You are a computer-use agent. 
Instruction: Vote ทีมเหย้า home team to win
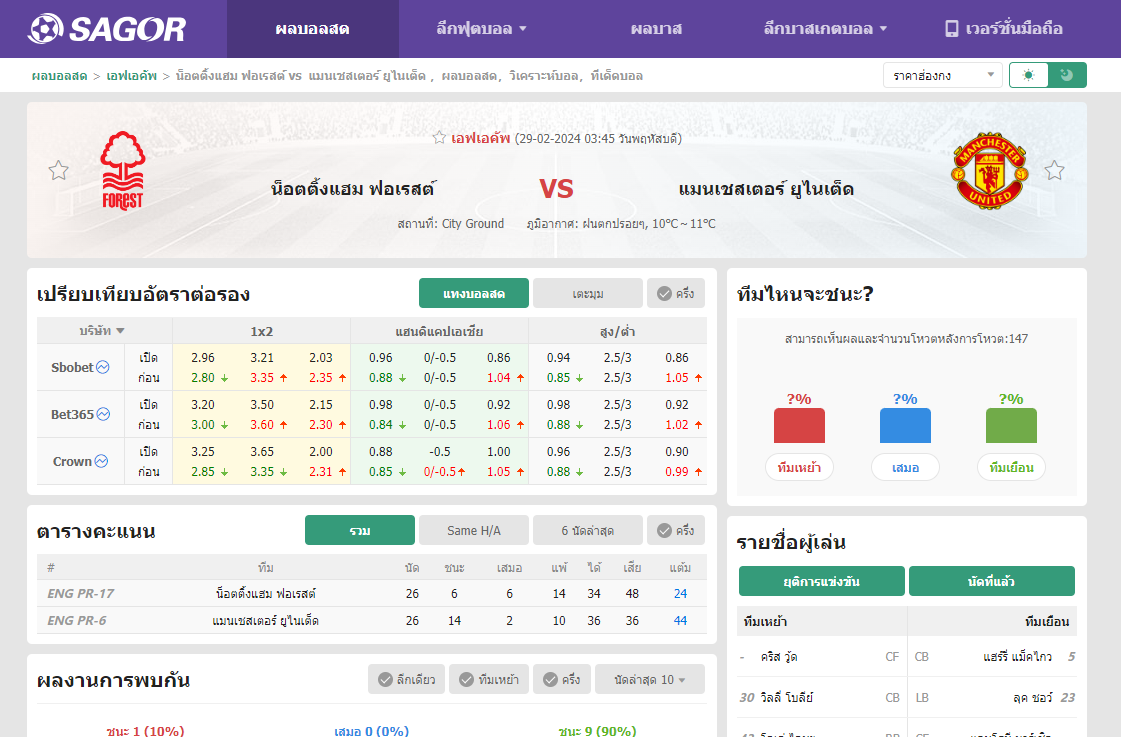click(799, 468)
